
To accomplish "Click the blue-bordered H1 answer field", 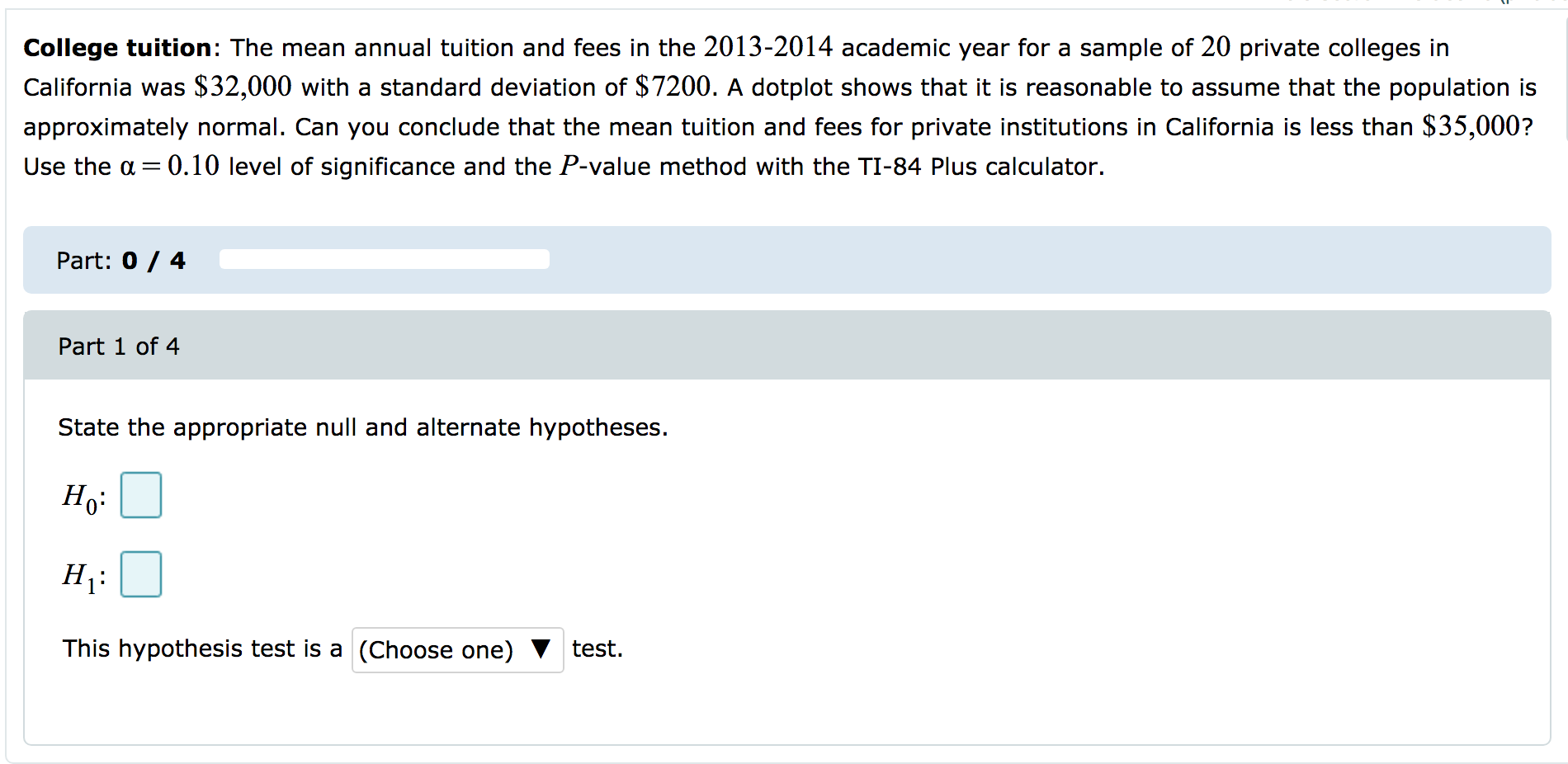I will tap(140, 574).
